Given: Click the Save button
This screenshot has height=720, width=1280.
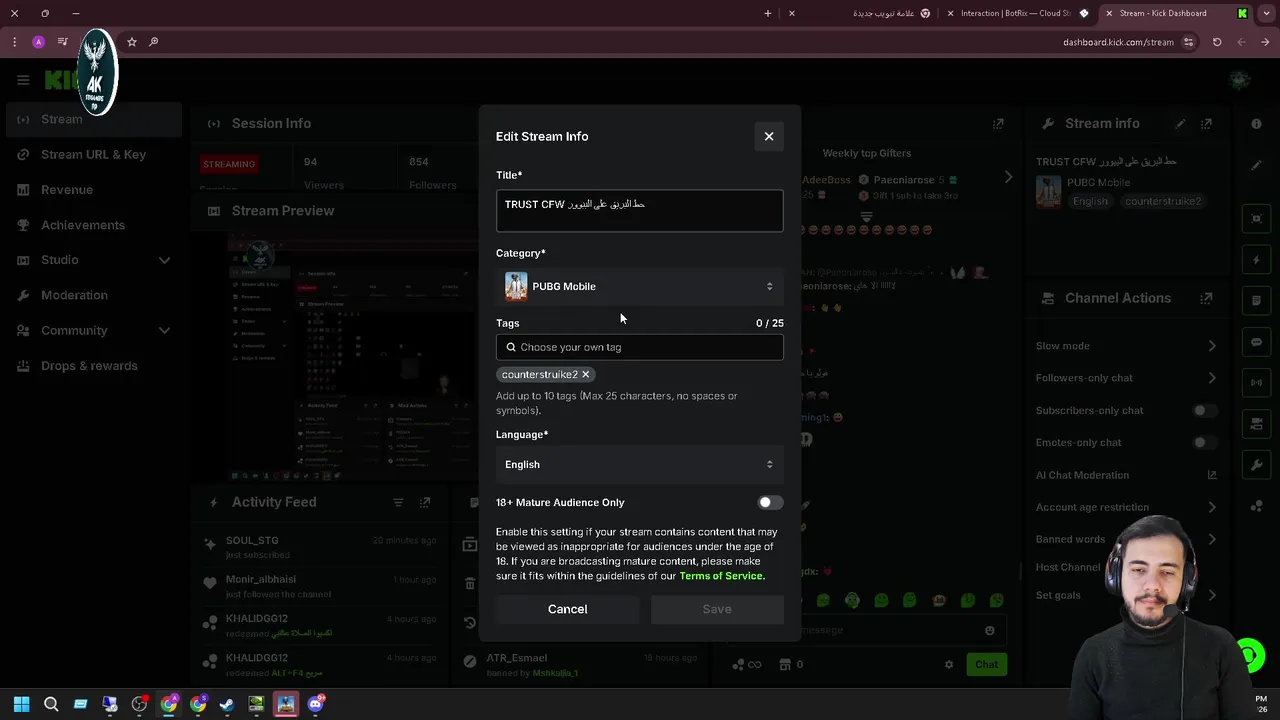Looking at the screenshot, I should (717, 609).
